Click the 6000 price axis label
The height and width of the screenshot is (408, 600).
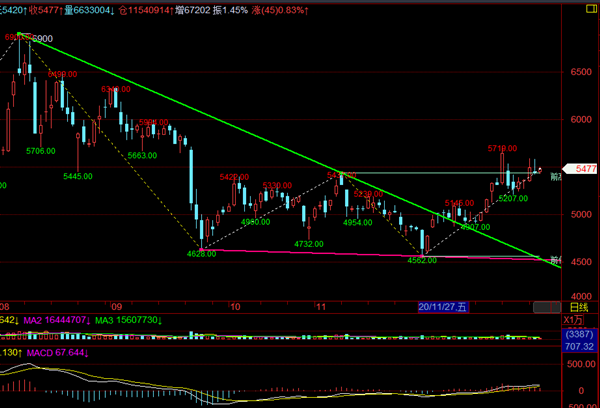tap(581, 119)
